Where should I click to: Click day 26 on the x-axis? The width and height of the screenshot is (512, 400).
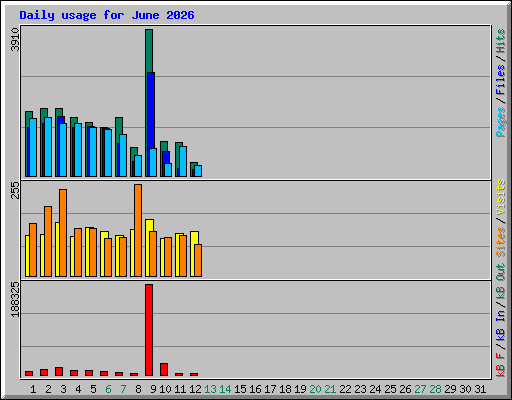(405, 389)
